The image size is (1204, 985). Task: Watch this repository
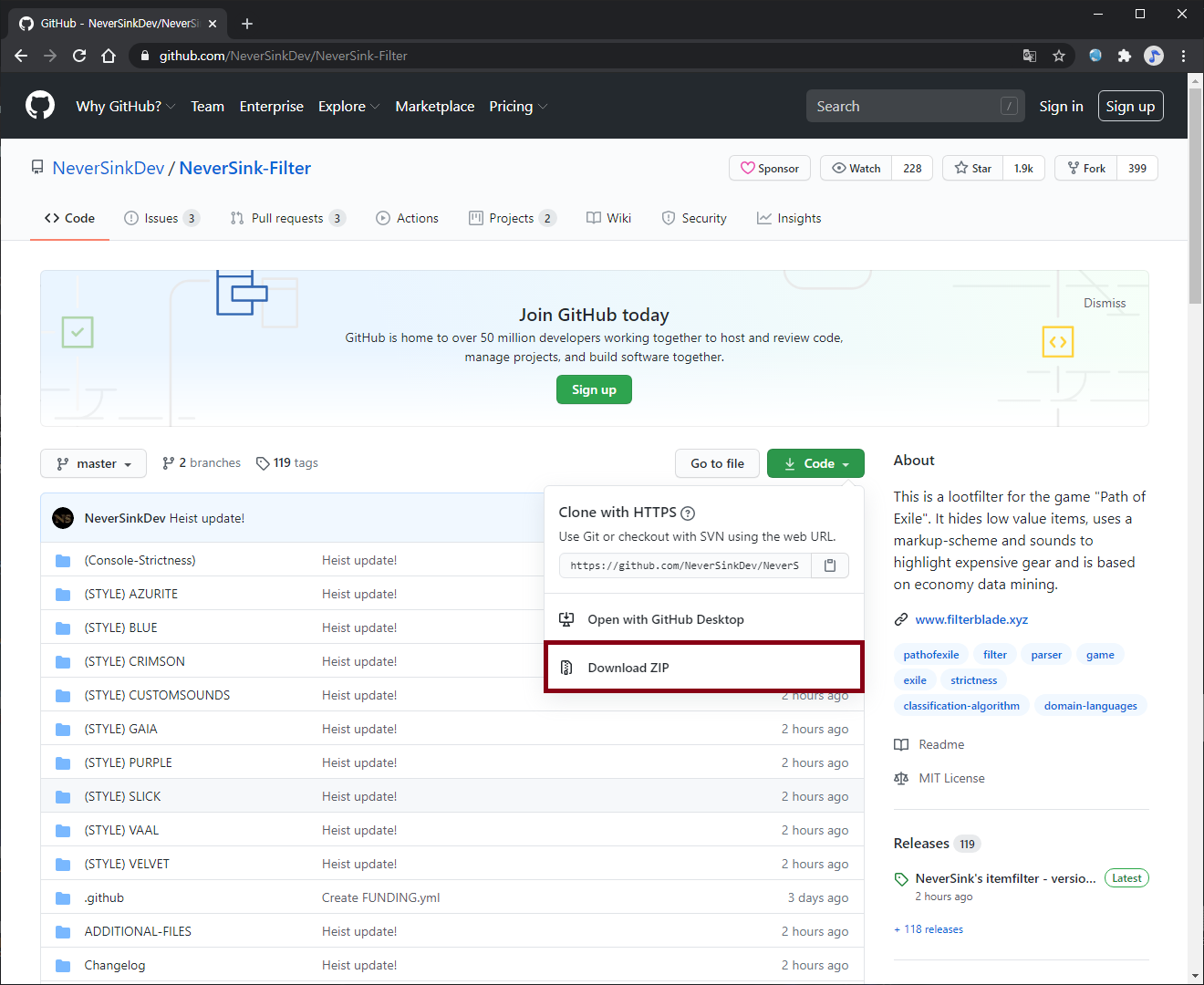[x=856, y=168]
